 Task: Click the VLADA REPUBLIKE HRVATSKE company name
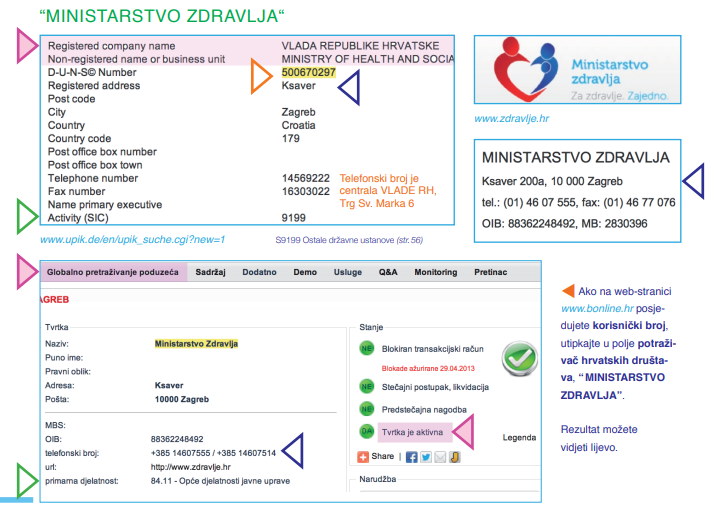tap(360, 46)
